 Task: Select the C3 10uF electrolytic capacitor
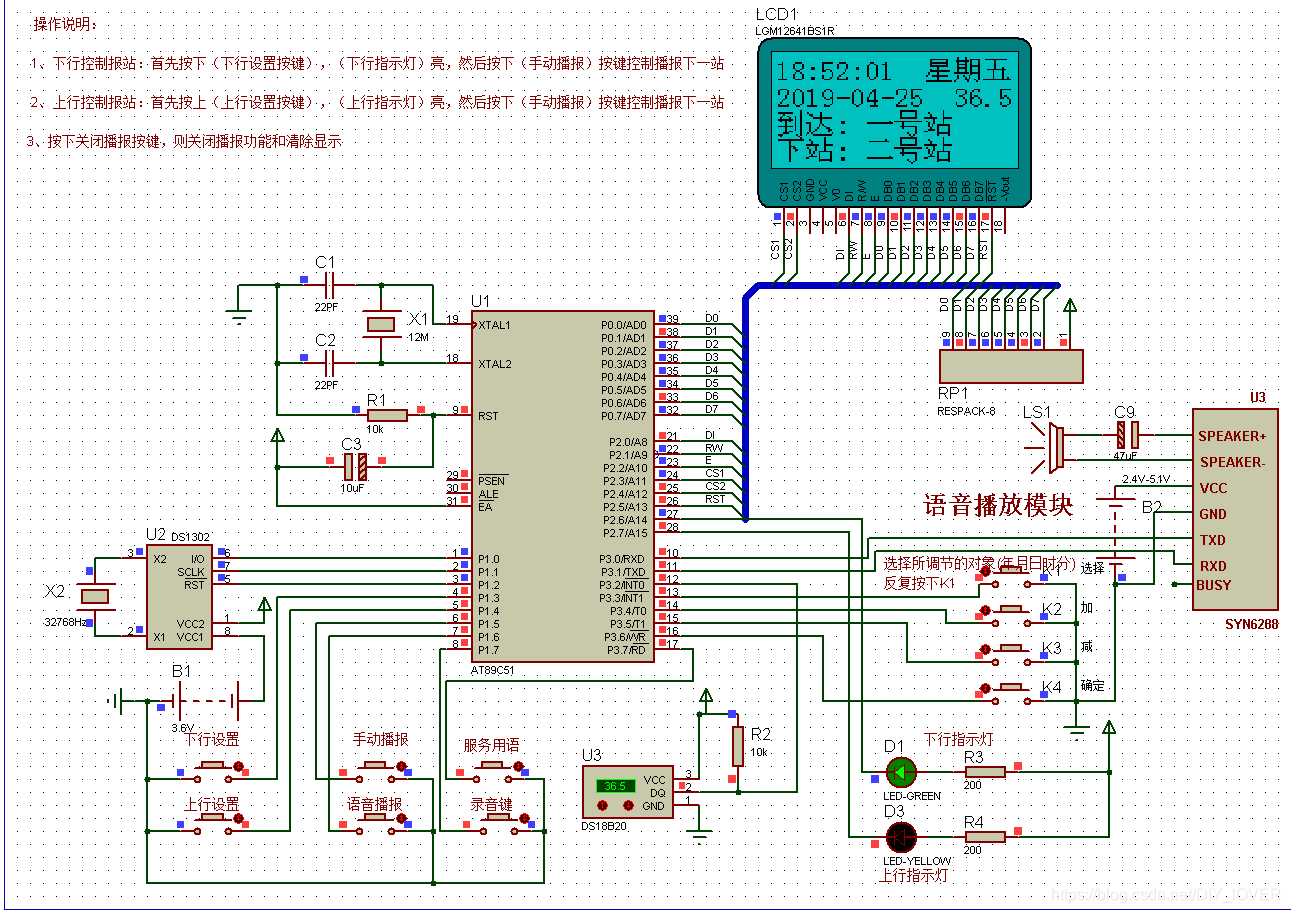[354, 465]
